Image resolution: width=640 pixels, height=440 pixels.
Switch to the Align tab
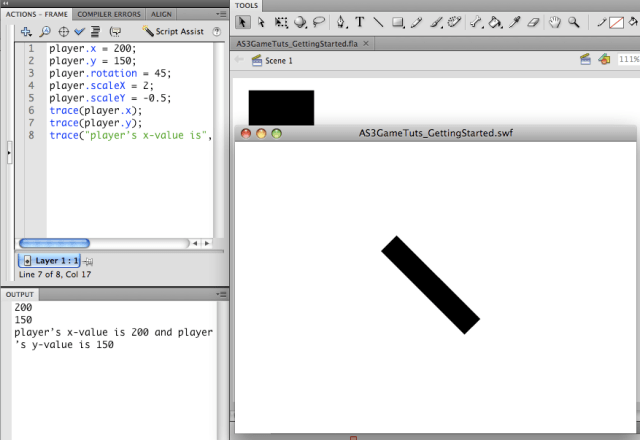coord(161,14)
